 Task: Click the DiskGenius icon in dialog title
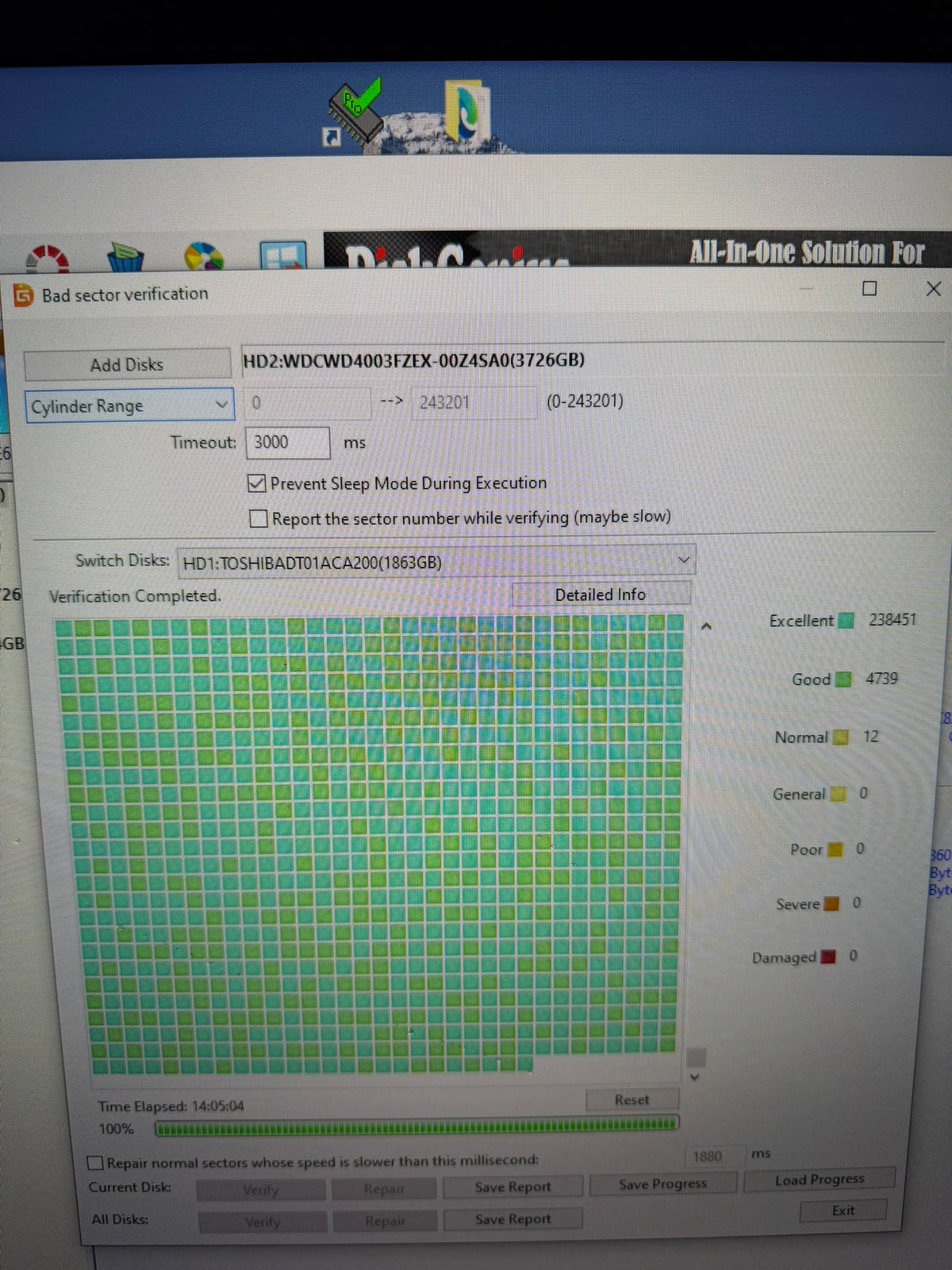23,296
